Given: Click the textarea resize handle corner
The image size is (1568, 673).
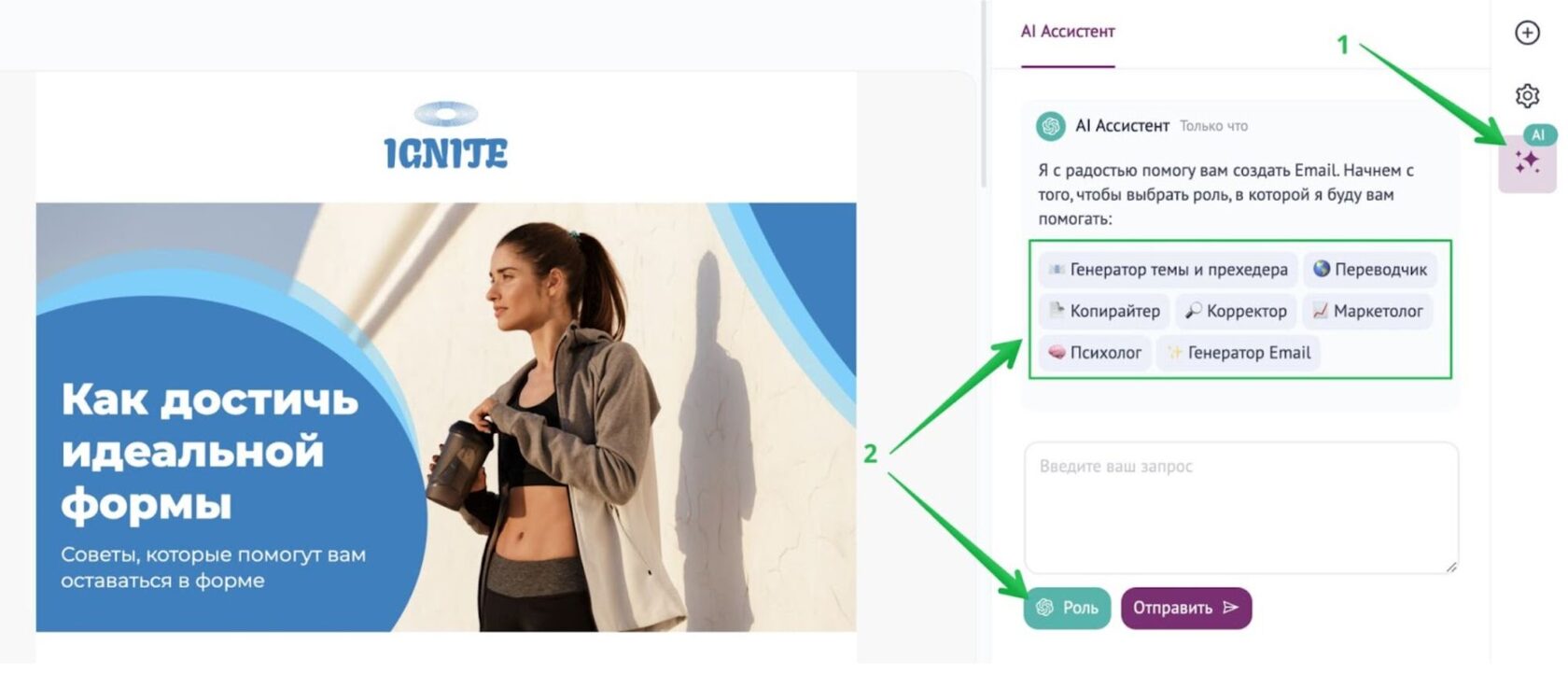Looking at the screenshot, I should pyautogui.click(x=1450, y=566).
